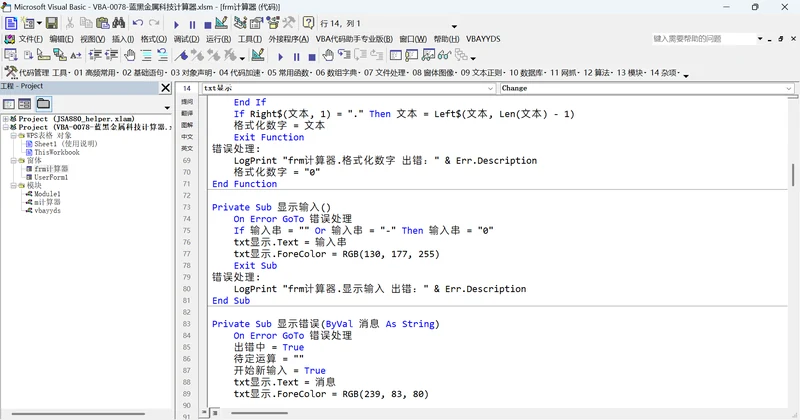Click the Quick Watch glasses icon
Screen dimensions: 800x420
tap(444, 55)
